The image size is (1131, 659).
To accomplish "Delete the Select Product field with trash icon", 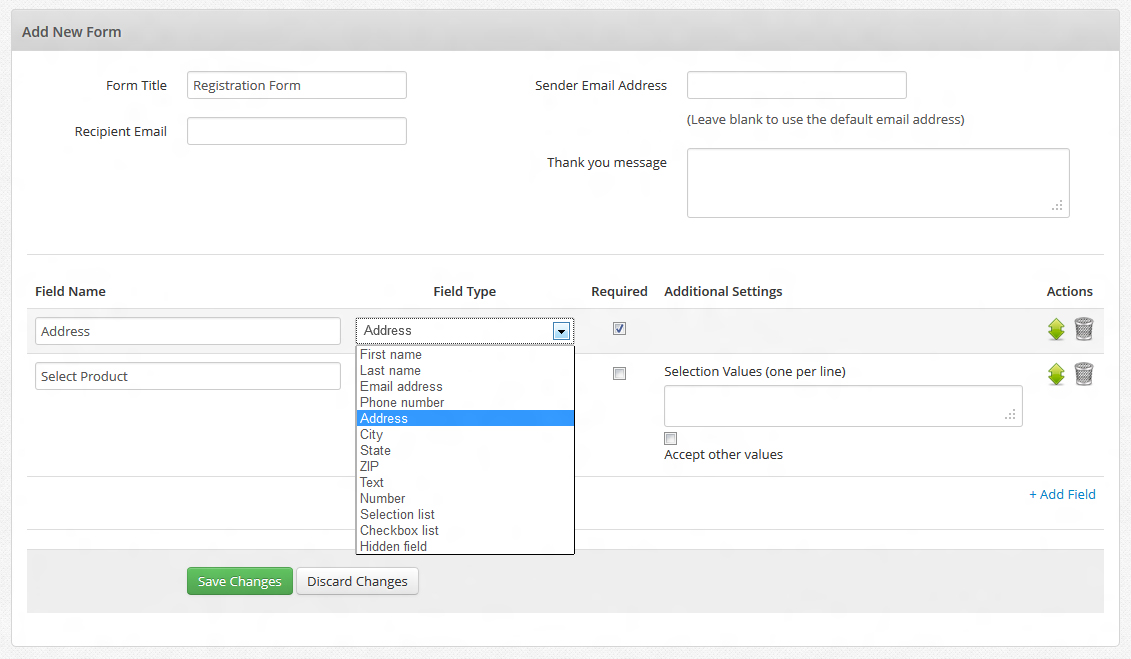I will [x=1083, y=373].
